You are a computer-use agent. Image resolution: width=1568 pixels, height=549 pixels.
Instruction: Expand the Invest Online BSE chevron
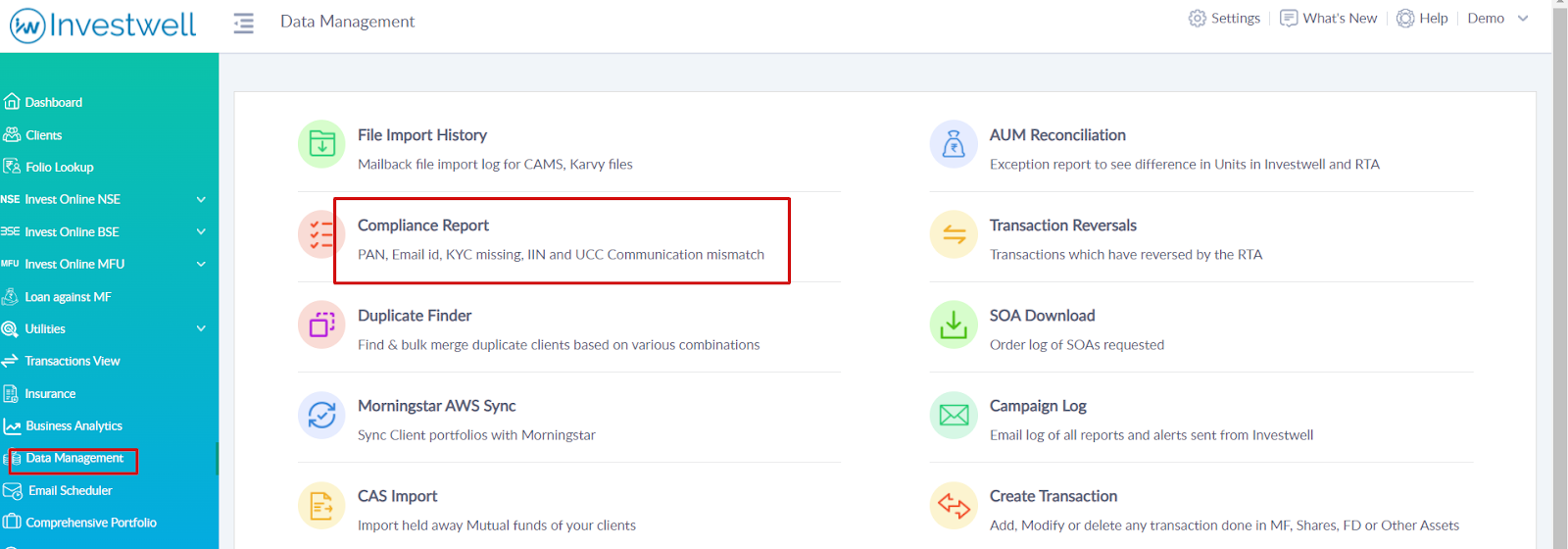201,232
